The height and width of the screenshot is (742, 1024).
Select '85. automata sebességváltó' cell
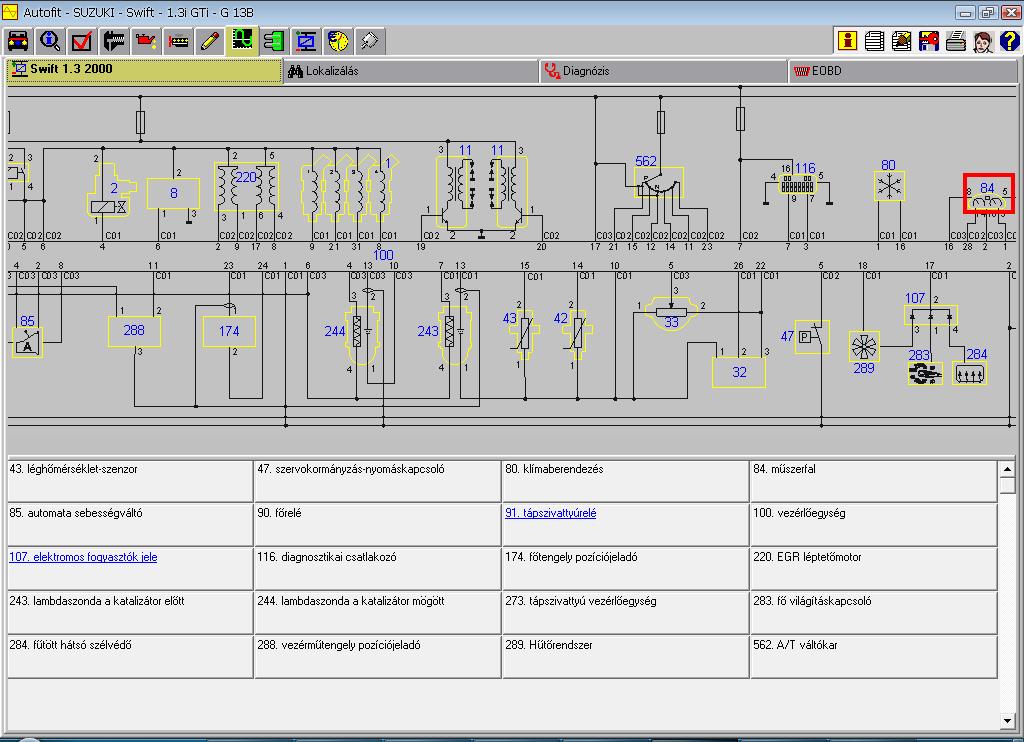[x=130, y=525]
